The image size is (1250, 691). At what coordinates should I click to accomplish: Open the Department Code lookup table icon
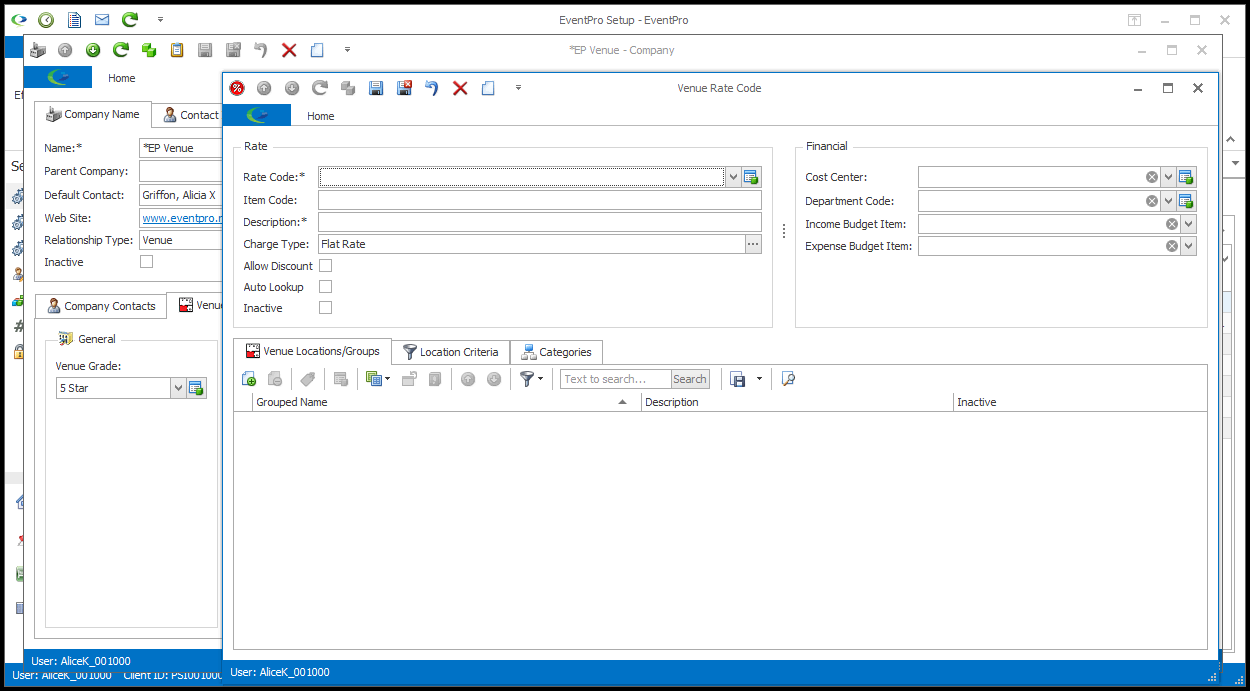pos(1187,201)
